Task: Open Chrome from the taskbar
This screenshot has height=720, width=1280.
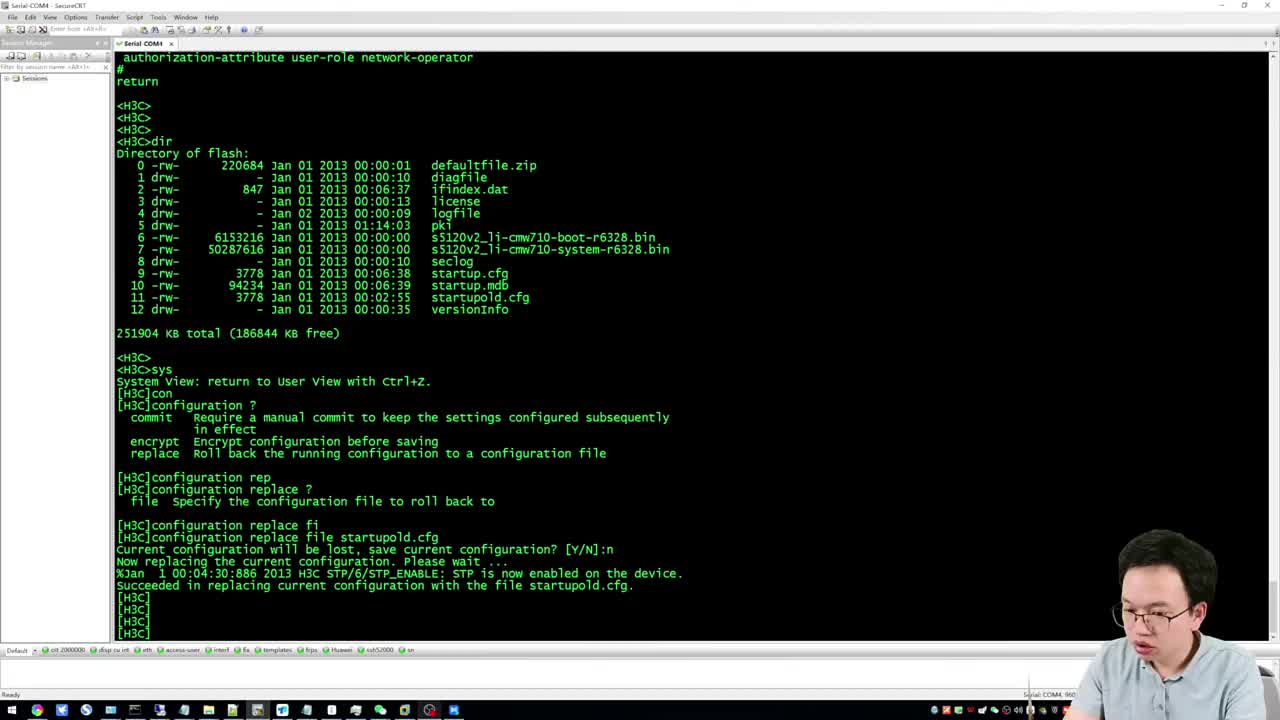Action: (37, 710)
